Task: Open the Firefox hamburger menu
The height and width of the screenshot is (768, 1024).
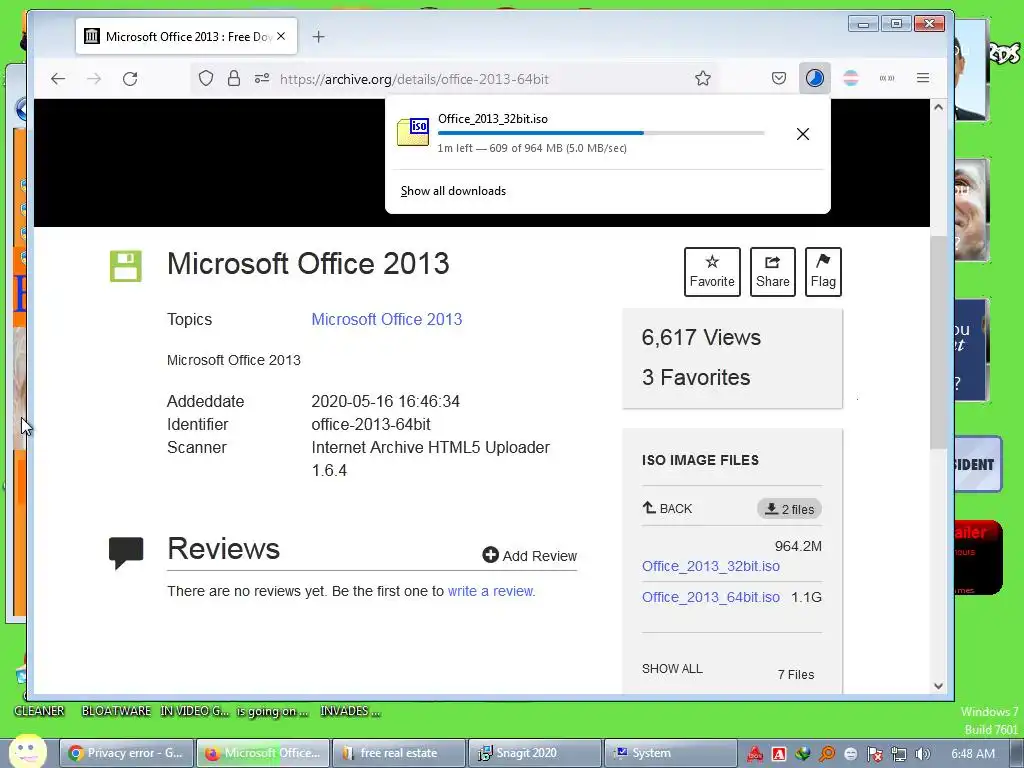Action: (x=923, y=78)
